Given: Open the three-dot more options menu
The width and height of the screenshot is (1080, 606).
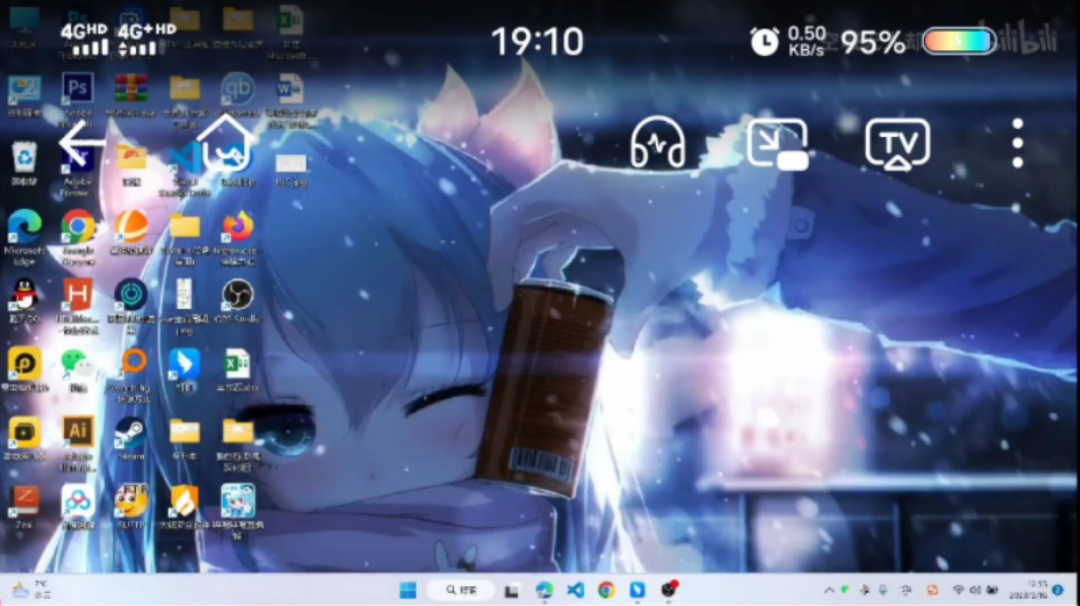Looking at the screenshot, I should (1017, 144).
